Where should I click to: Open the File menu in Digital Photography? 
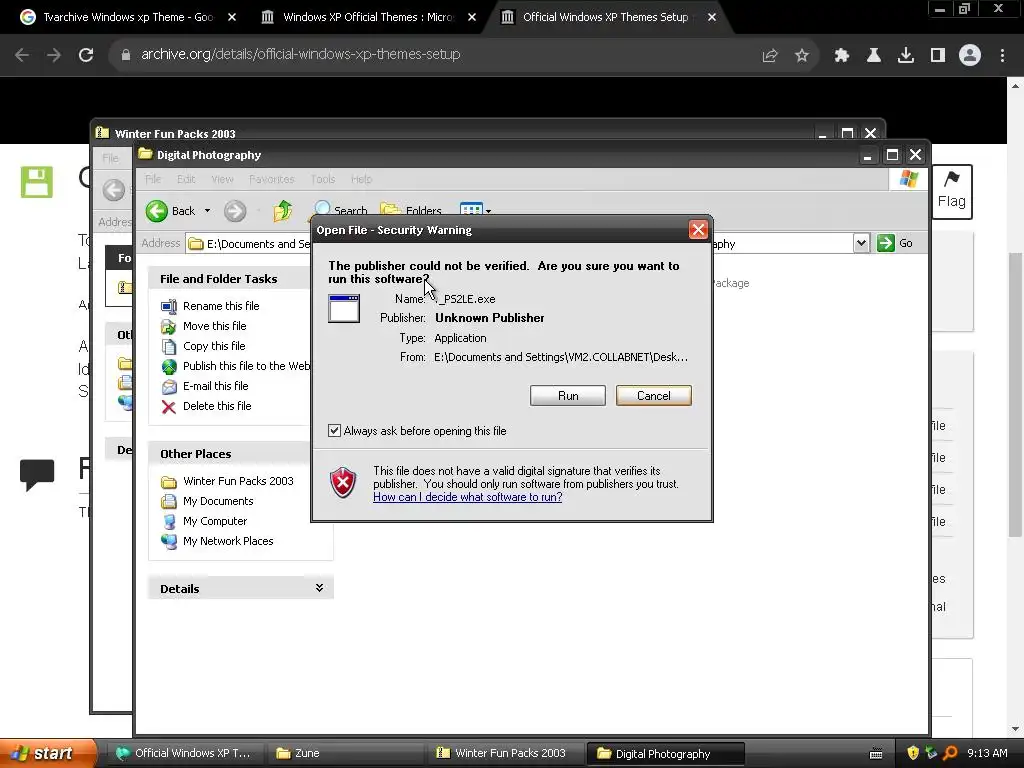tap(153, 179)
